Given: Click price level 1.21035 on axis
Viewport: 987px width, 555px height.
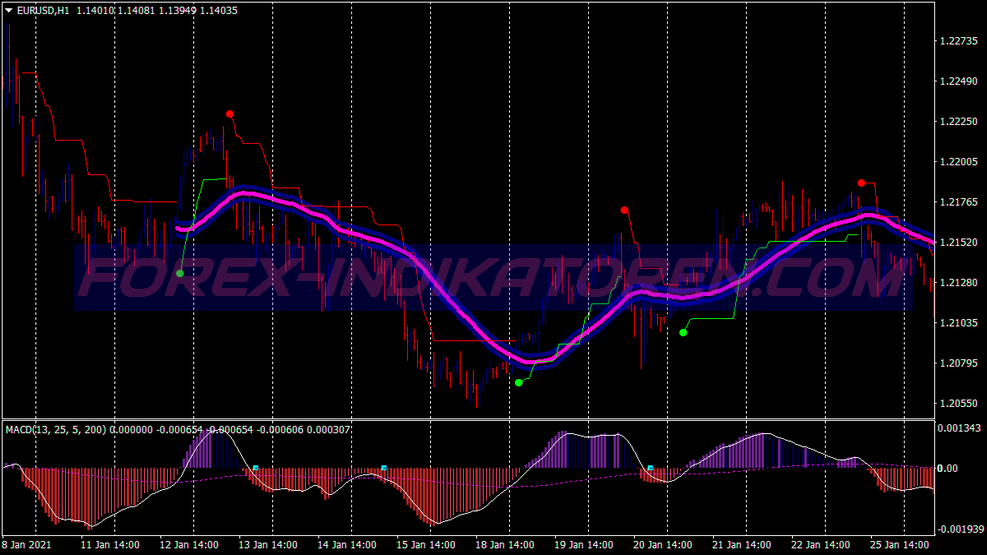Looking at the screenshot, I should tap(959, 323).
